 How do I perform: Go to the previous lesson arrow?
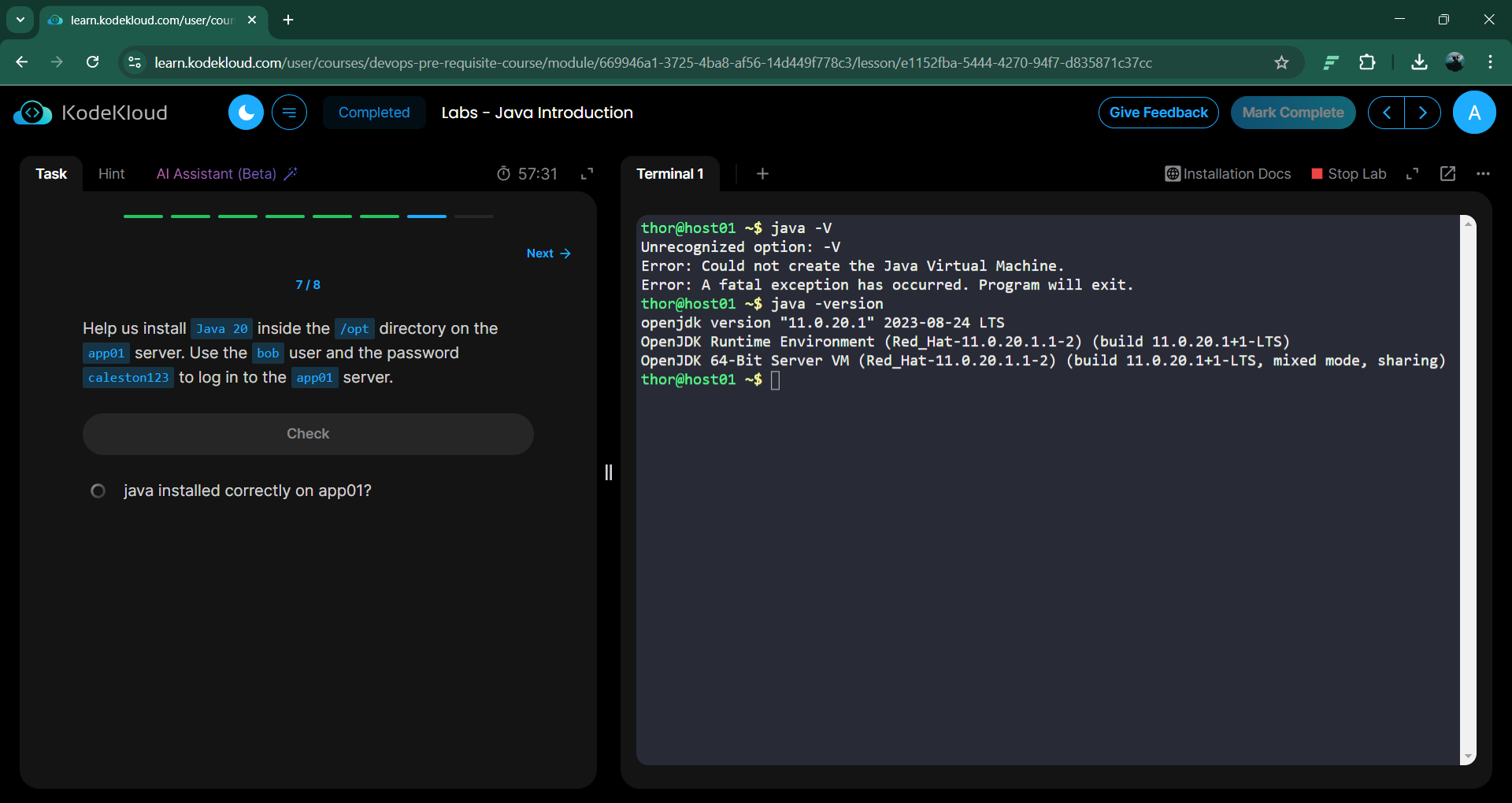pyautogui.click(x=1386, y=113)
